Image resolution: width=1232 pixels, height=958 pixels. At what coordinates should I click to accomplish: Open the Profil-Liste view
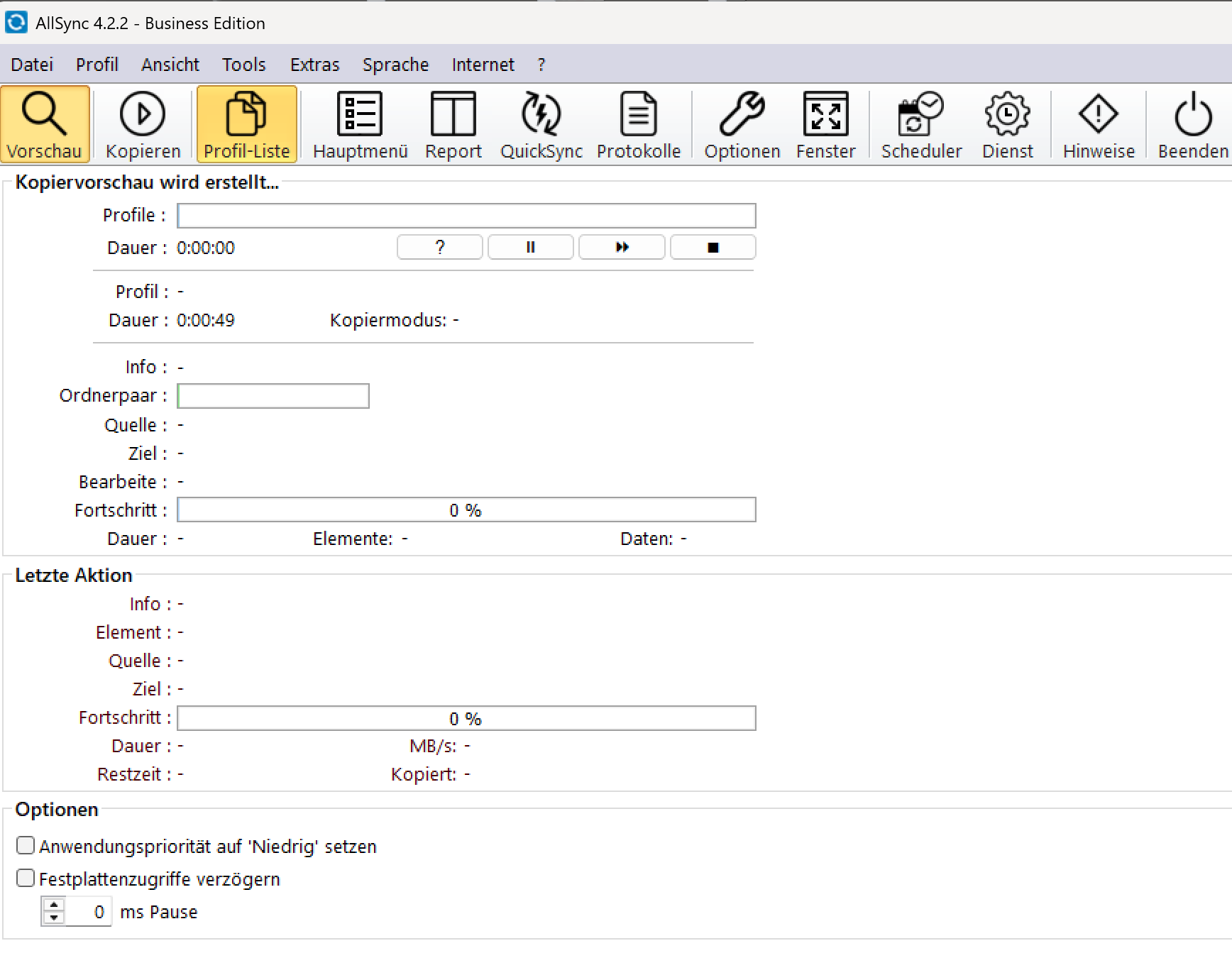[x=246, y=115]
